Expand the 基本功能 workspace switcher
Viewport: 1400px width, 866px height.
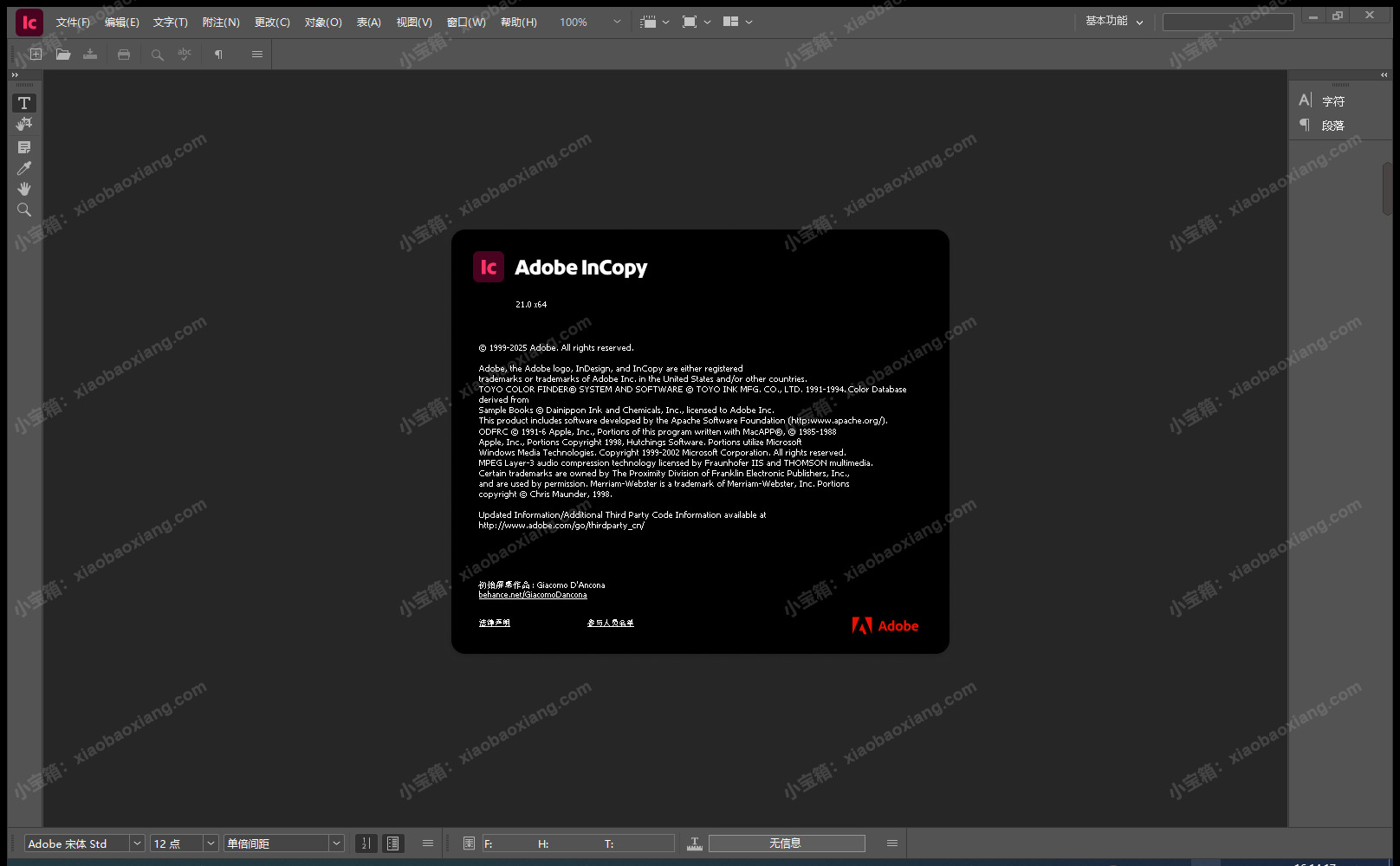pos(1114,22)
